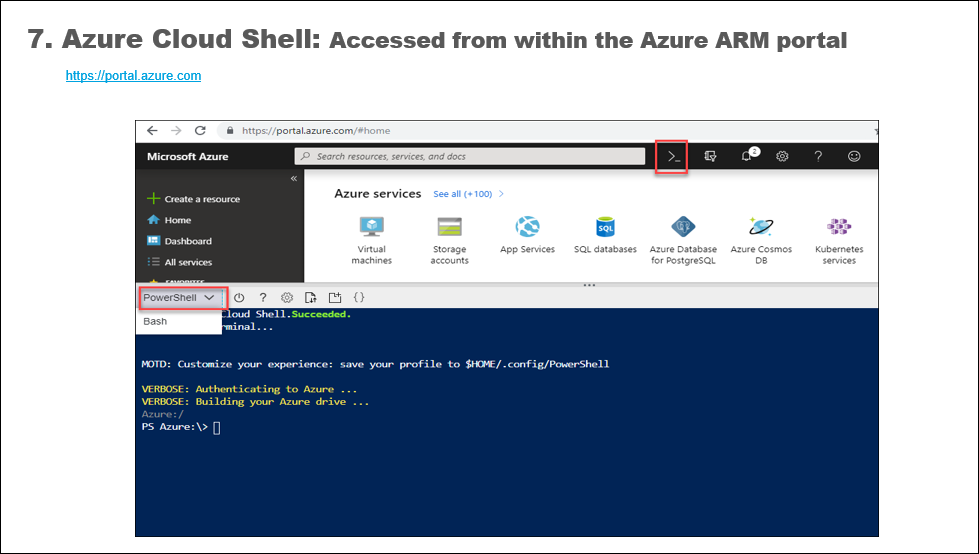Open the help question mark in top bar
979x554 pixels.
818,156
